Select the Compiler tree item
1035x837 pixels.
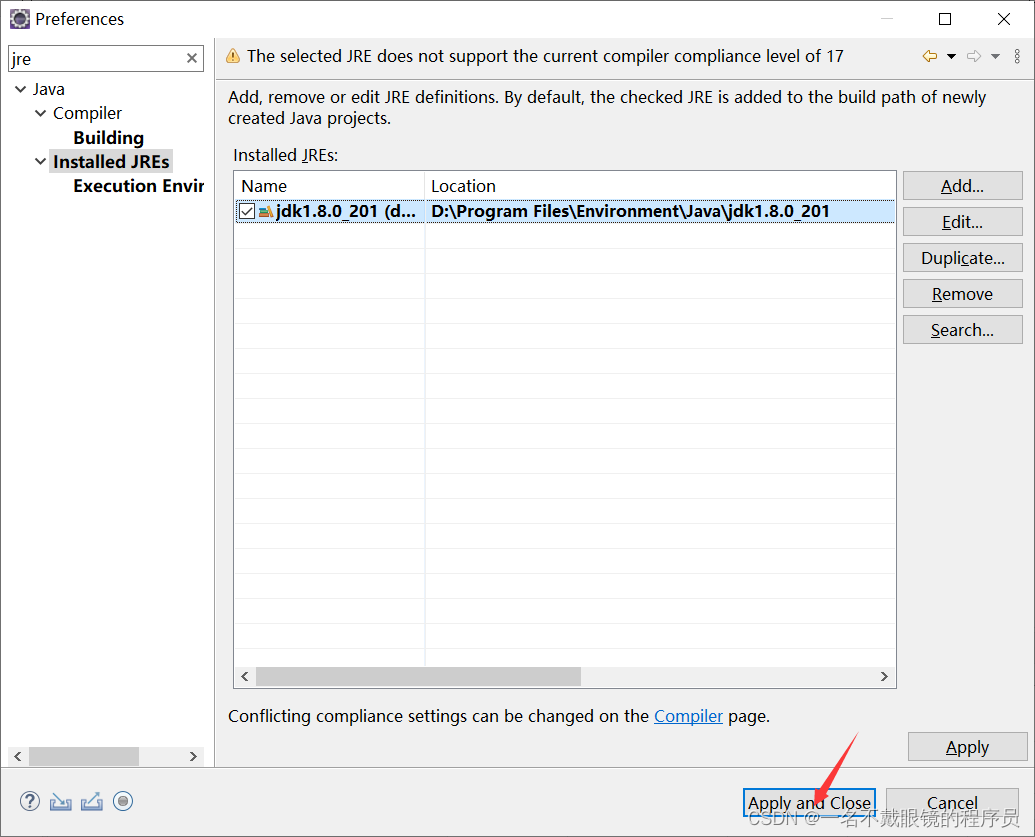tap(87, 114)
